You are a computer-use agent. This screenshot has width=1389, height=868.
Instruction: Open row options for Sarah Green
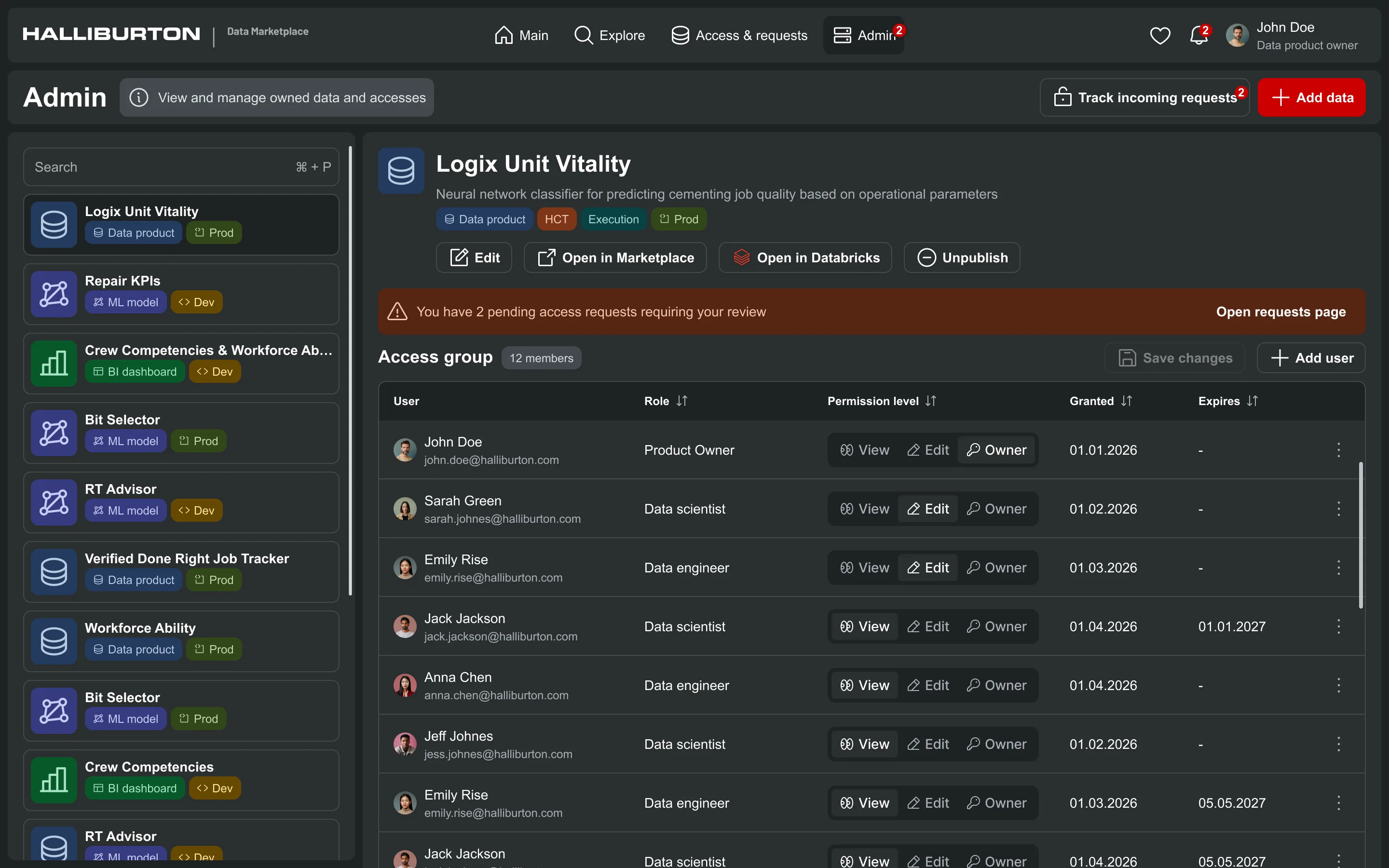1338,509
